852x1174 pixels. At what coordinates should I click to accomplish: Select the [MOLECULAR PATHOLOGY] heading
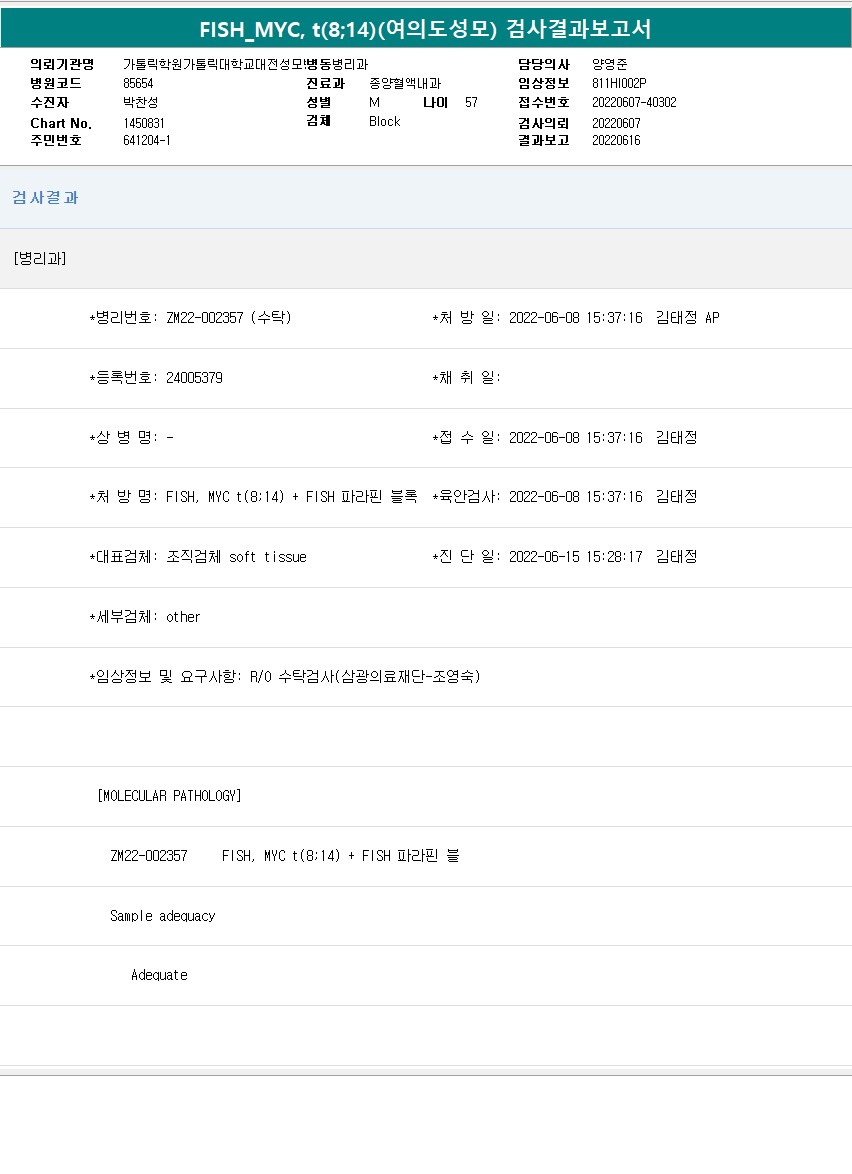[169, 796]
